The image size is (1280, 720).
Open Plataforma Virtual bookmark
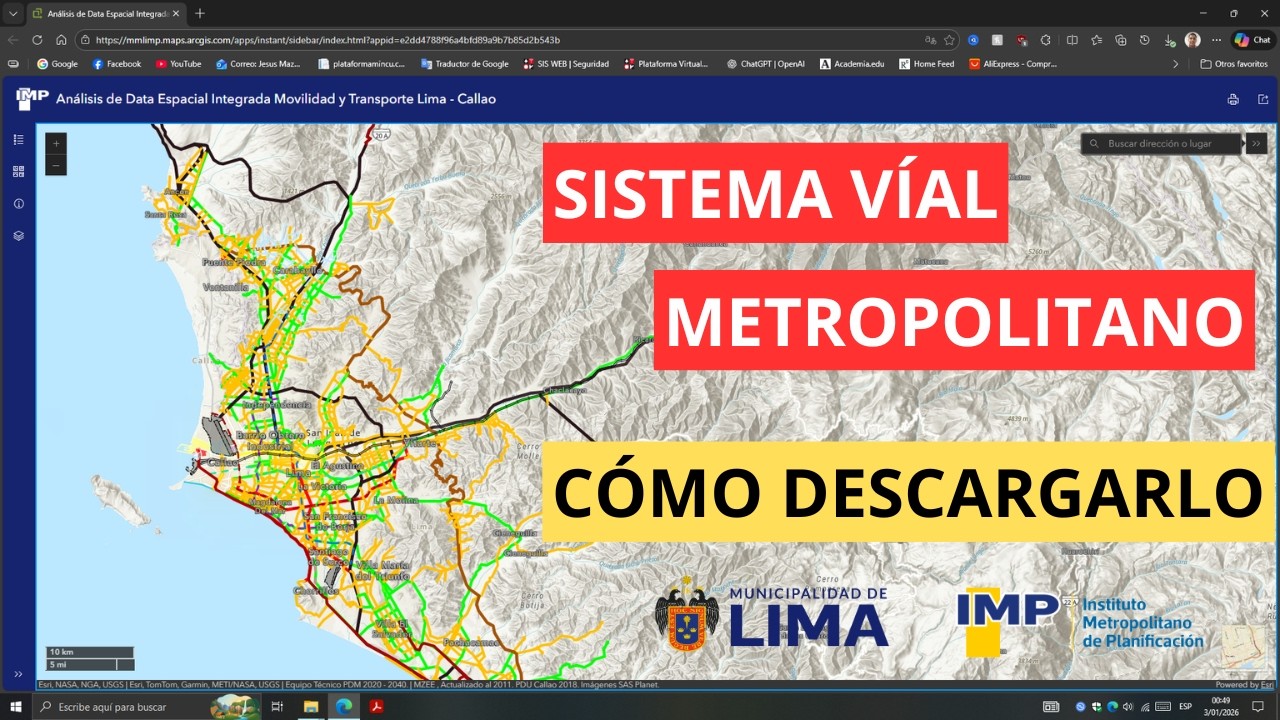pyautogui.click(x=666, y=64)
